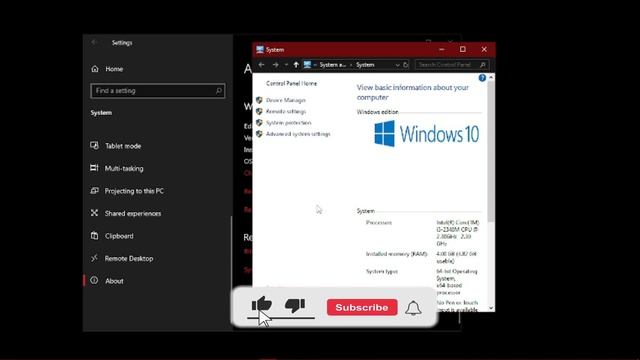The height and width of the screenshot is (360, 640).
Task: Click the thumbs up like icon
Action: tap(262, 304)
